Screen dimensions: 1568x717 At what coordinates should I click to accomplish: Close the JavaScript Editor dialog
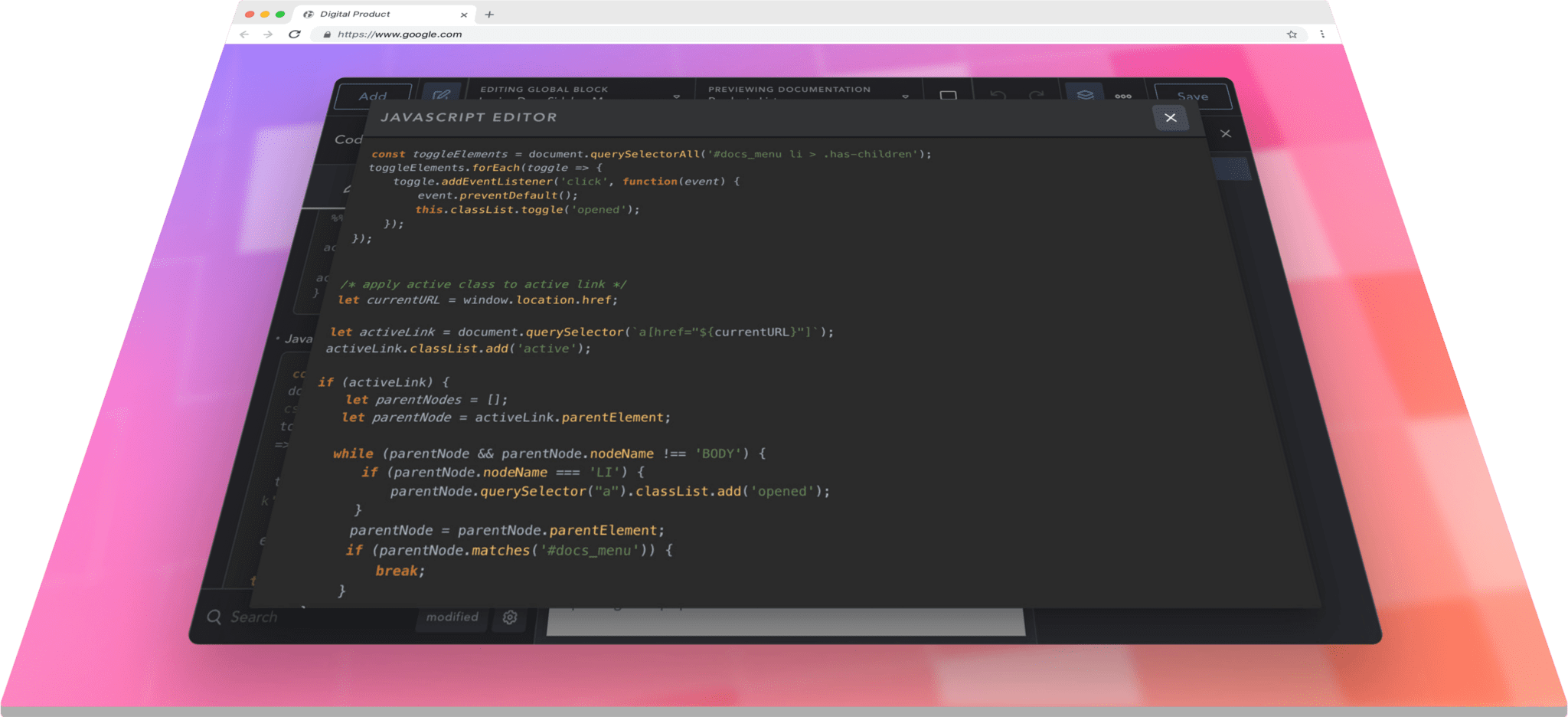[x=1170, y=117]
